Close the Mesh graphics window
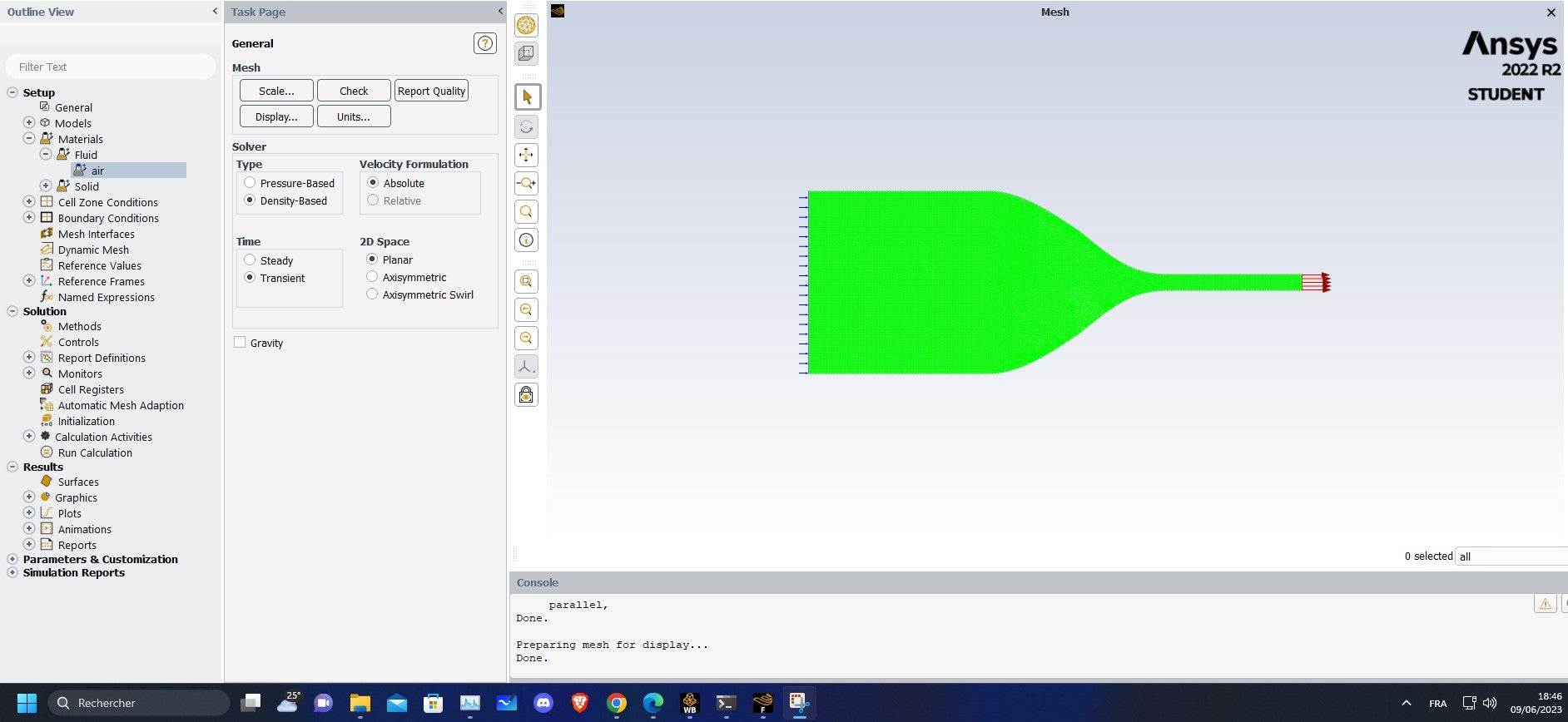This screenshot has width=1568, height=722. point(1551,12)
